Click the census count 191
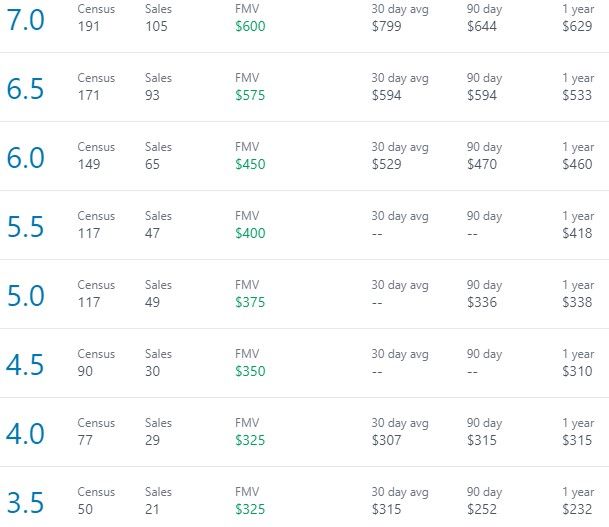The image size is (609, 527). point(89,26)
